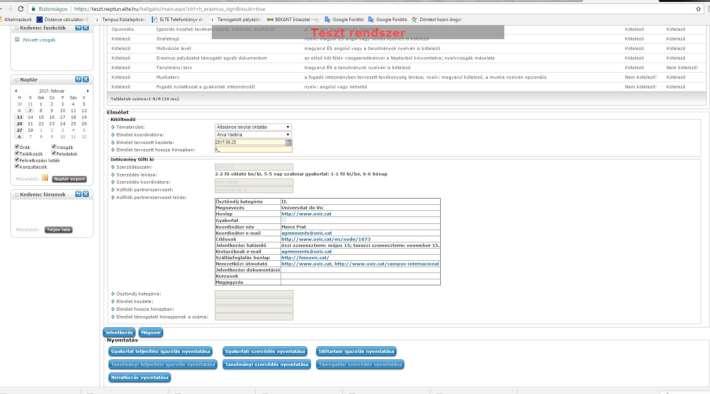Open the Distance calculator bookmark

[x=62, y=19]
